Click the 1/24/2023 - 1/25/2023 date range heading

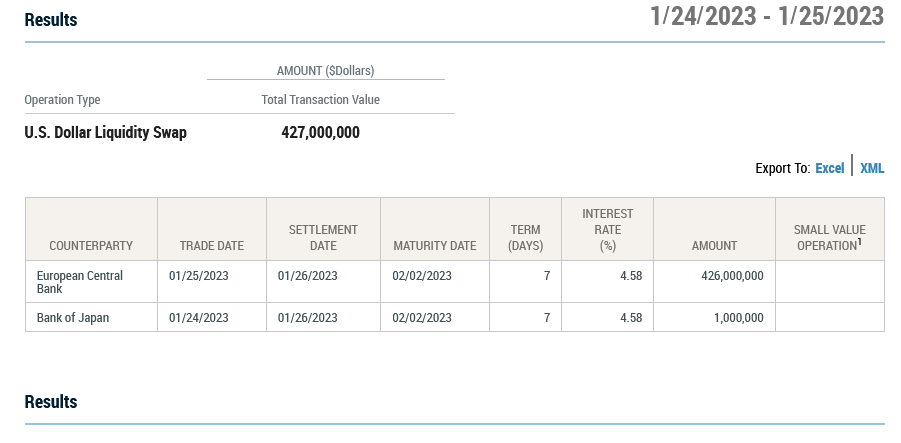(x=767, y=16)
